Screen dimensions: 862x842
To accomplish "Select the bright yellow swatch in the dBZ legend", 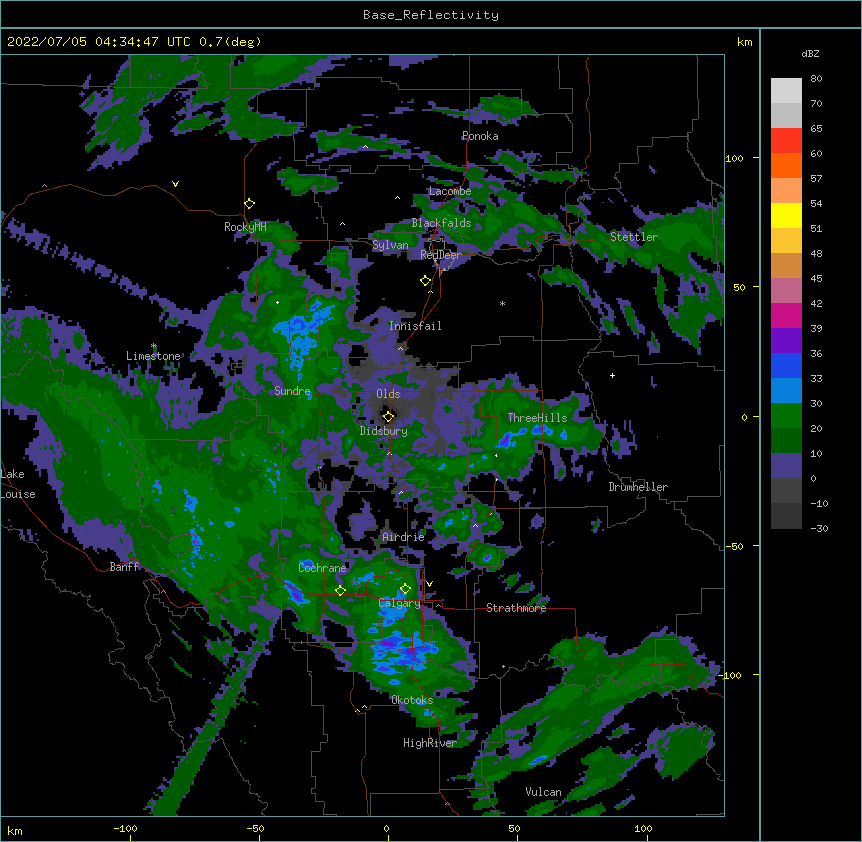I will click(x=786, y=215).
